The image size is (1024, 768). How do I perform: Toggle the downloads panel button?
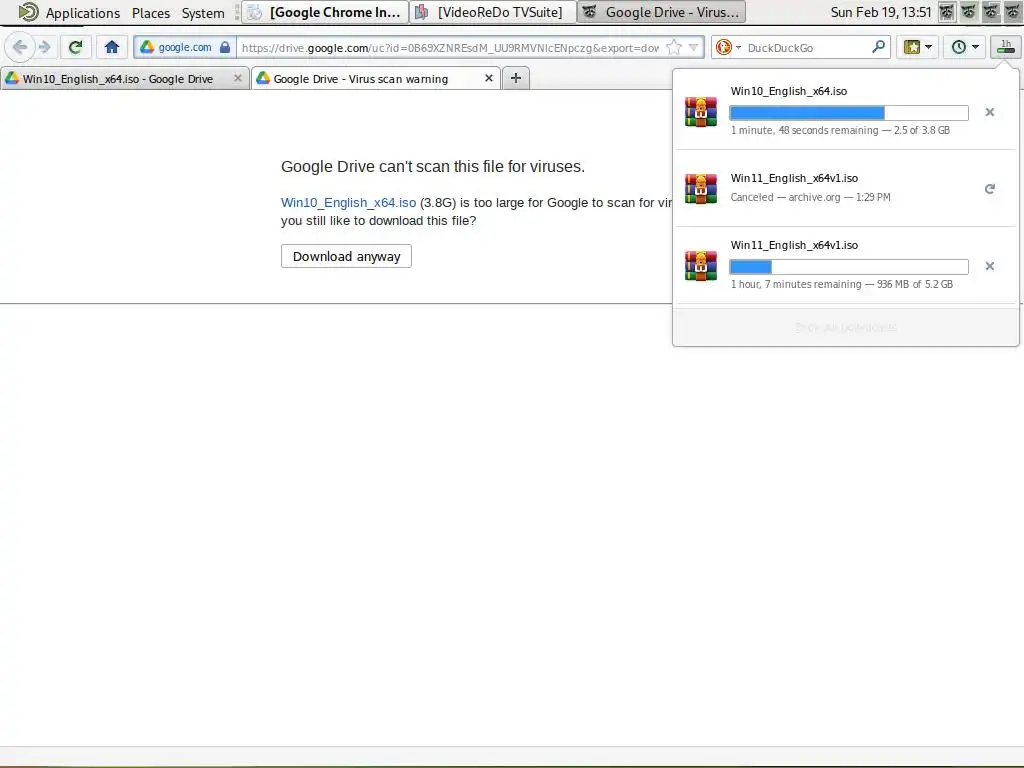coord(1005,47)
